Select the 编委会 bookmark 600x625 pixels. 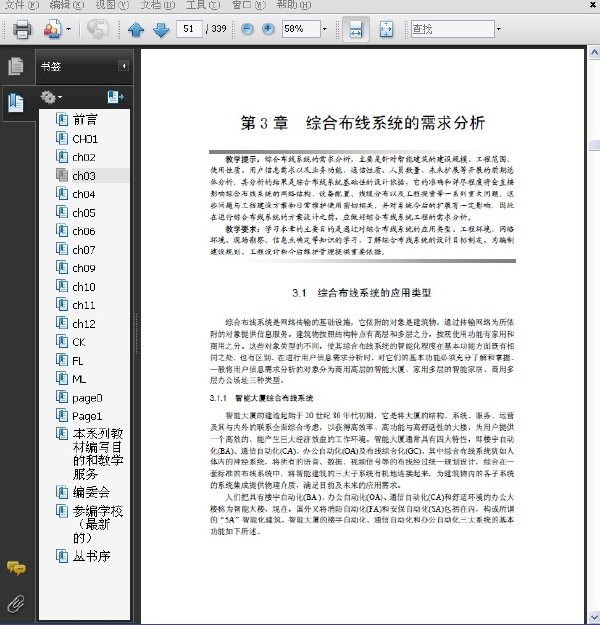click(91, 492)
